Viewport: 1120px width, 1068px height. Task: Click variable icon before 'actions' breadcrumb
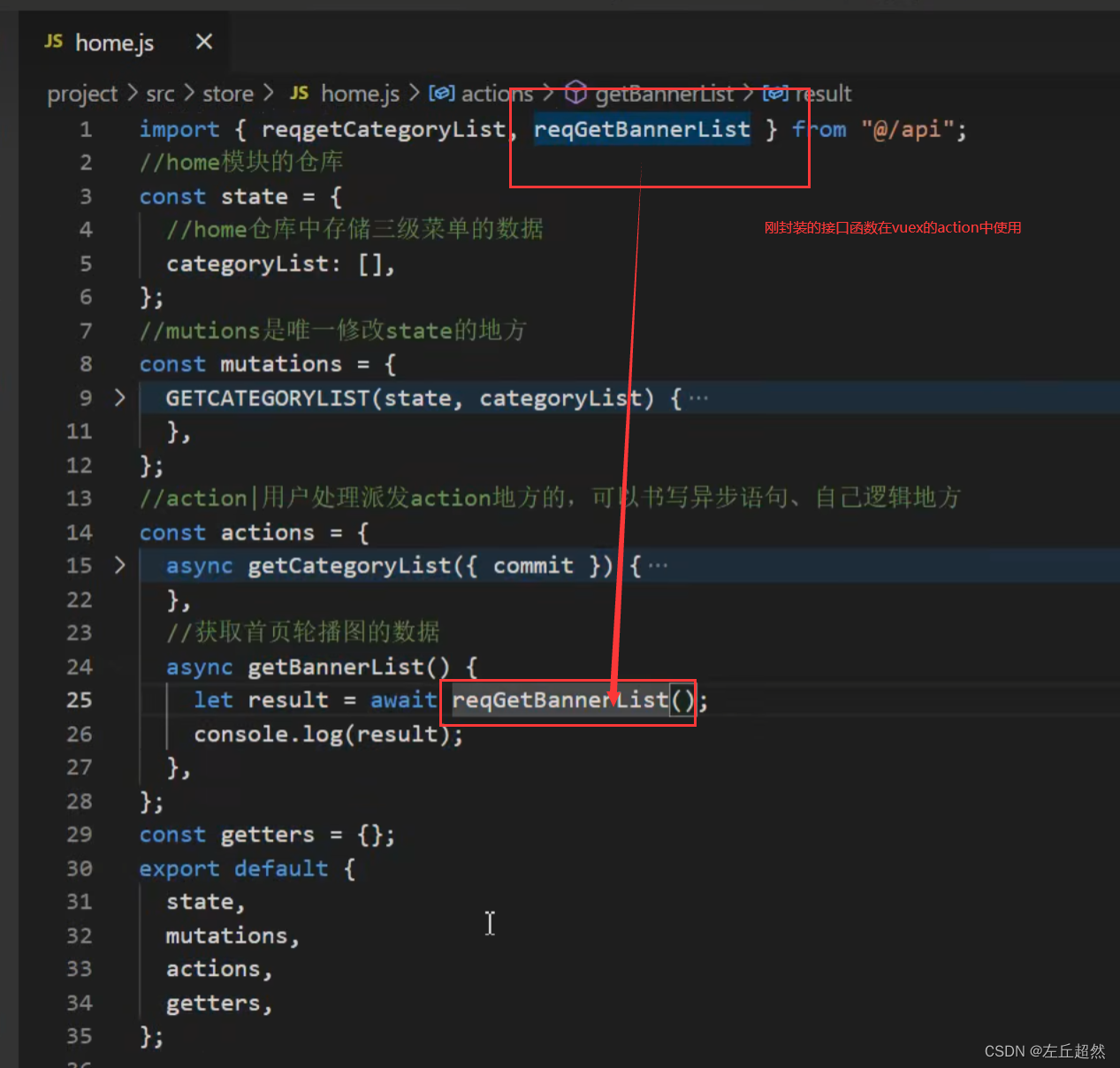tap(442, 93)
